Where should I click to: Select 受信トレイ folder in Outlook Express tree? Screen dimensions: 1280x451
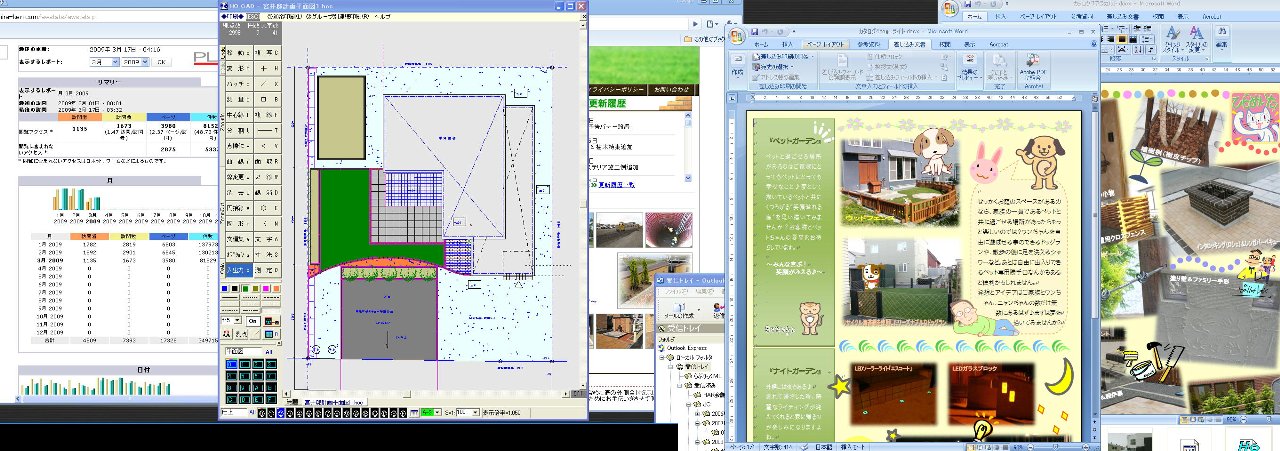[x=696, y=366]
